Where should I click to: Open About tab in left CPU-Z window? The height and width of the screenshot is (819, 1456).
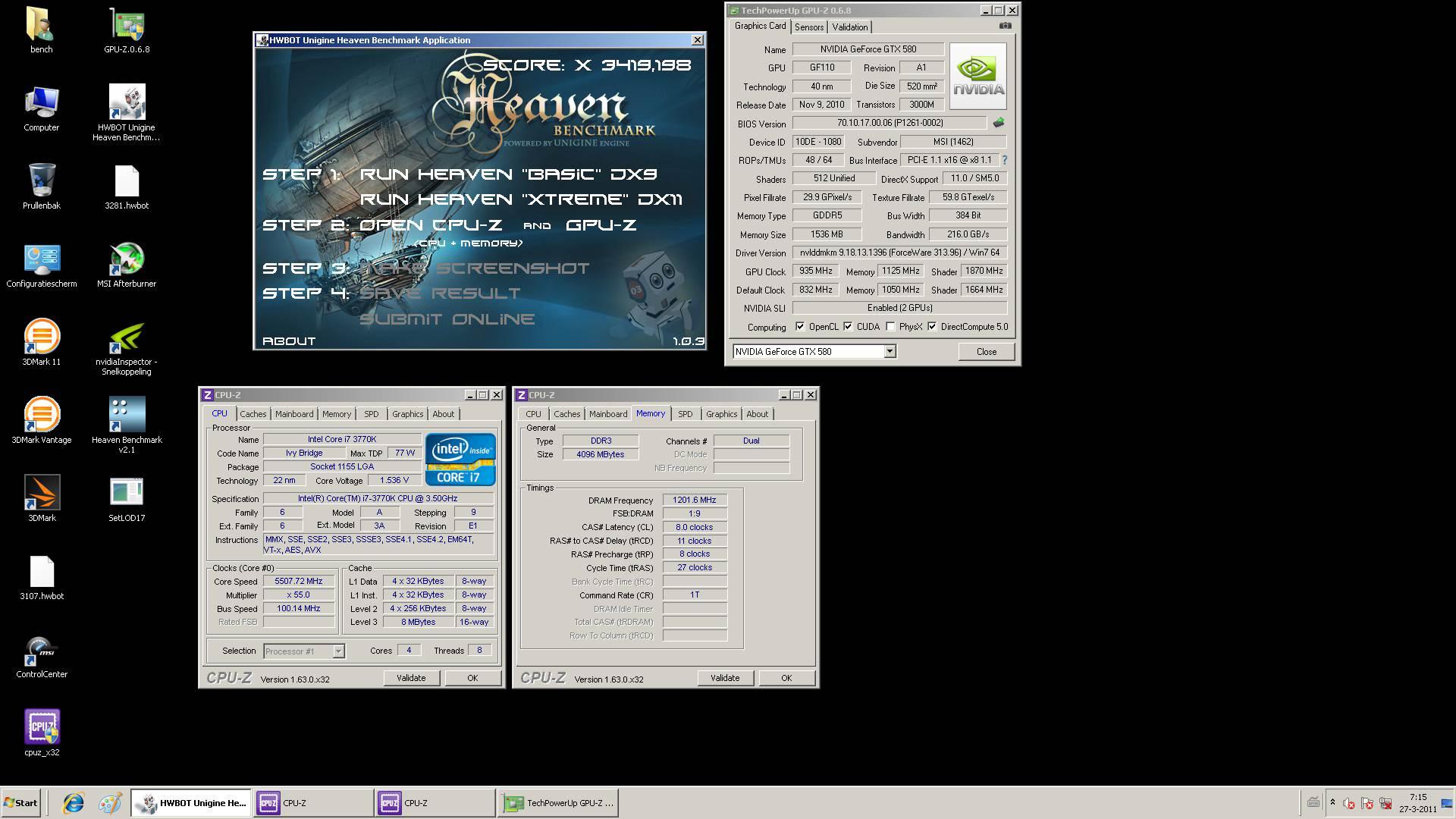443,414
